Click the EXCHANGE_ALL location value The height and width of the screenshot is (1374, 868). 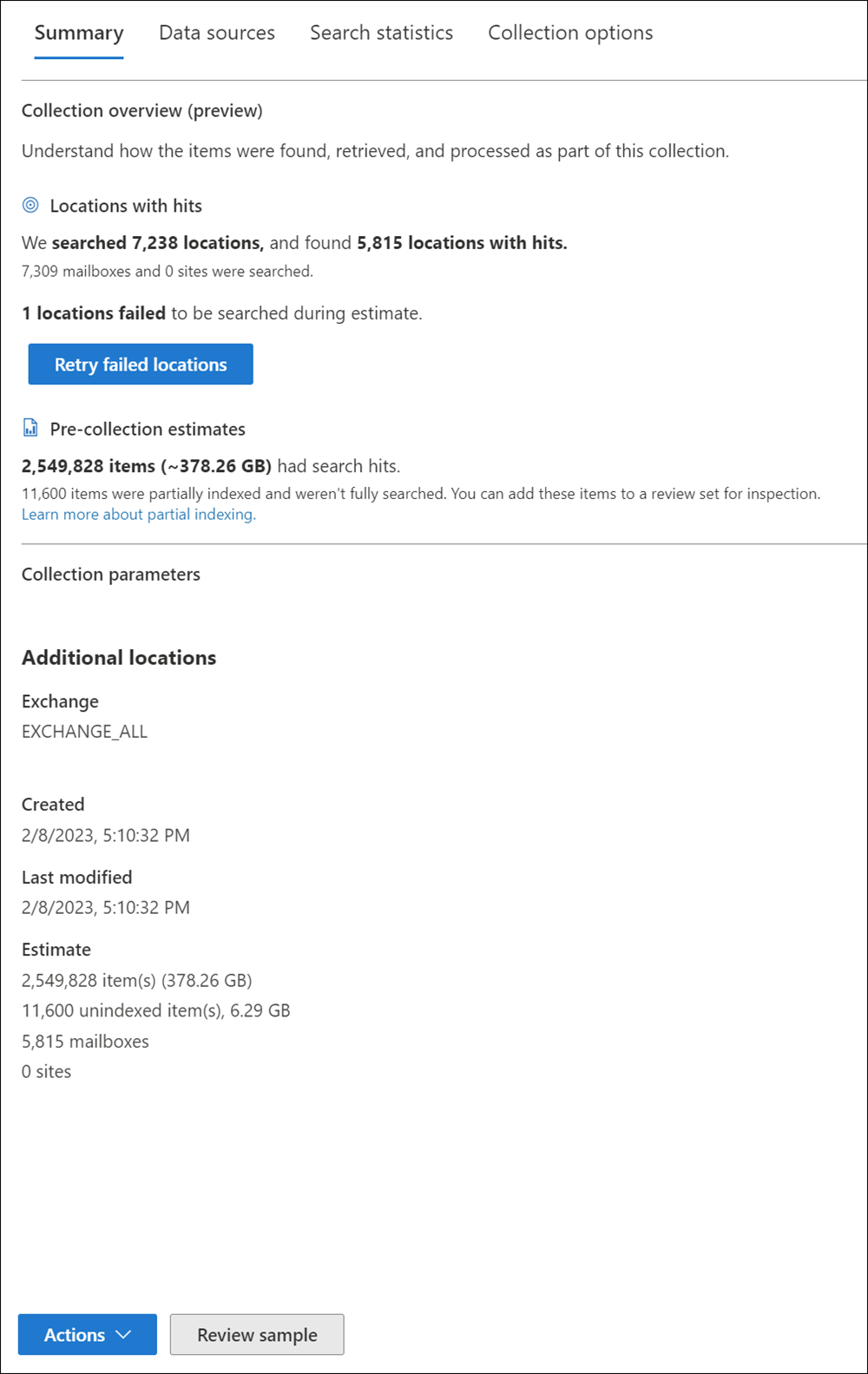click(85, 731)
